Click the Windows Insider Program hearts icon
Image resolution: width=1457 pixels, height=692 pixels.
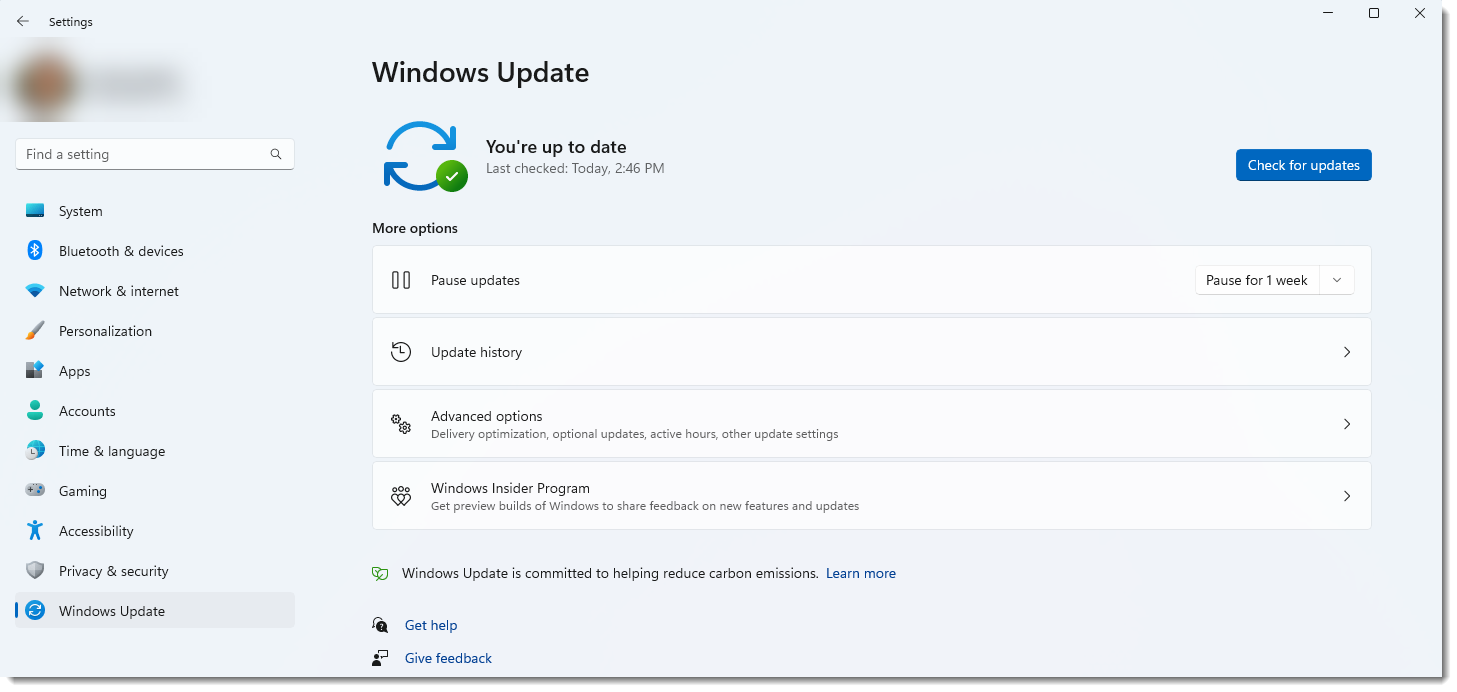(x=401, y=496)
